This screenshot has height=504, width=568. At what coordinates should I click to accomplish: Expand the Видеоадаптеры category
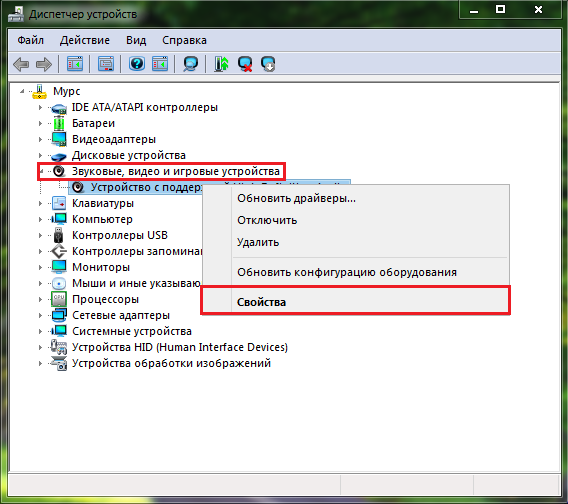click(40, 139)
